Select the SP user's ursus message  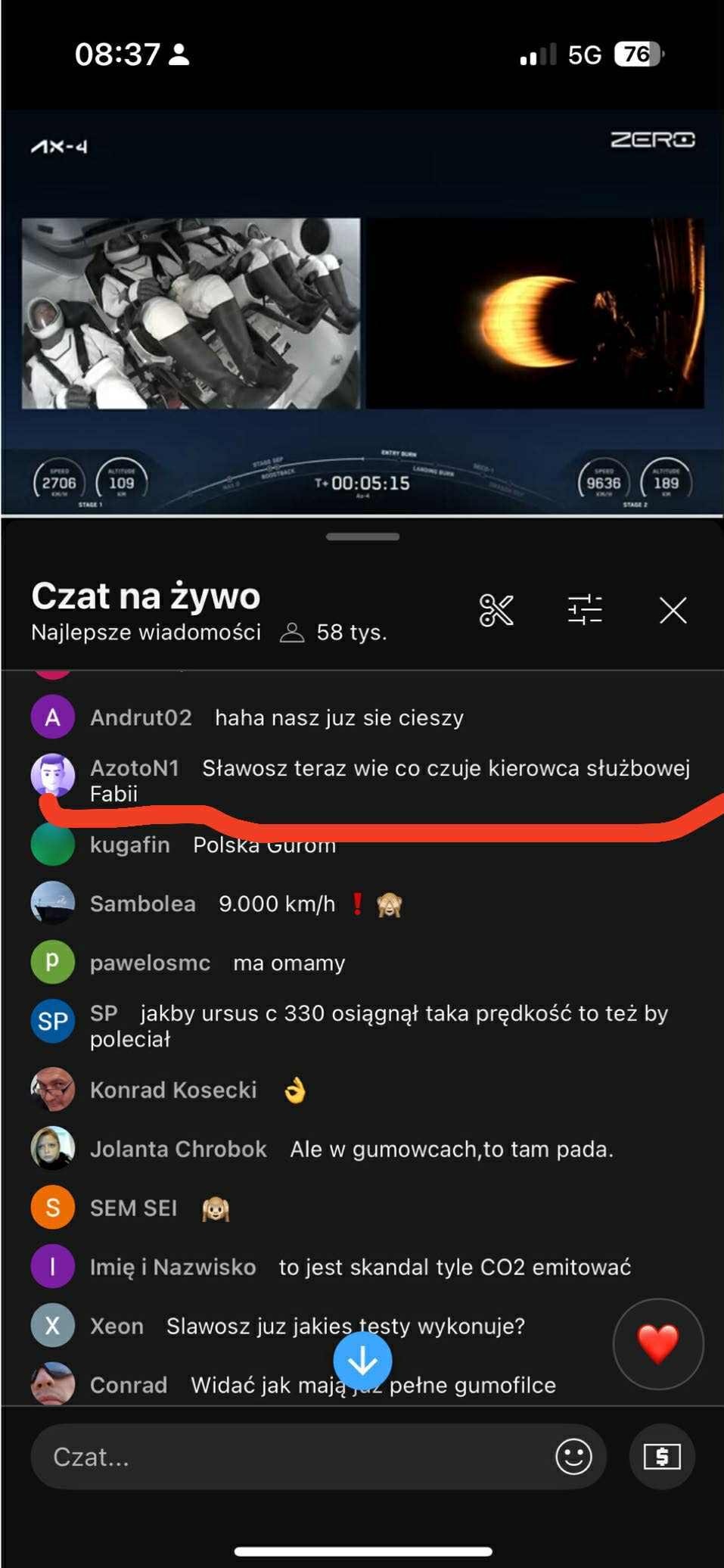pos(379,1025)
